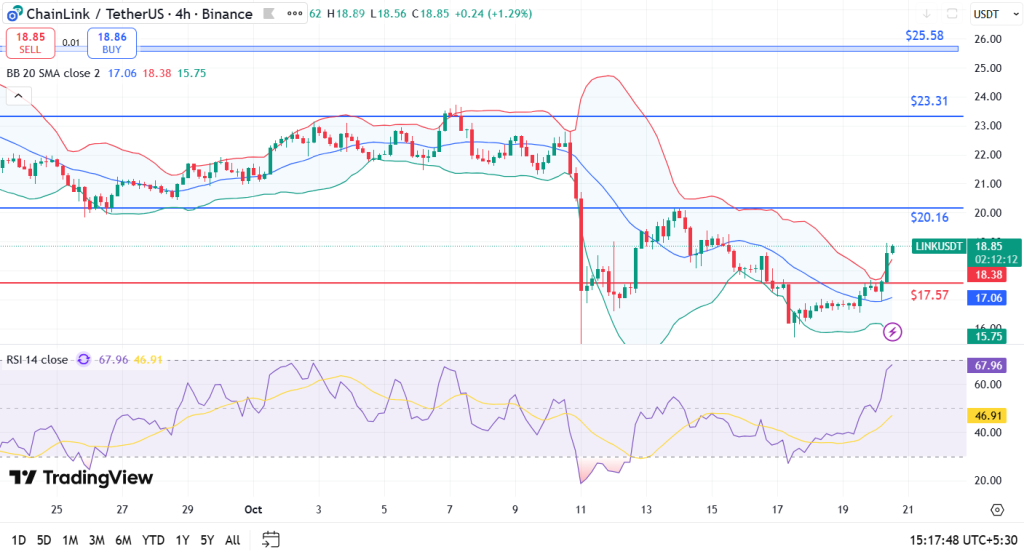This screenshot has width=1024, height=557.
Task: Click the chart settings icon at bottom right
Action: pyautogui.click(x=996, y=509)
